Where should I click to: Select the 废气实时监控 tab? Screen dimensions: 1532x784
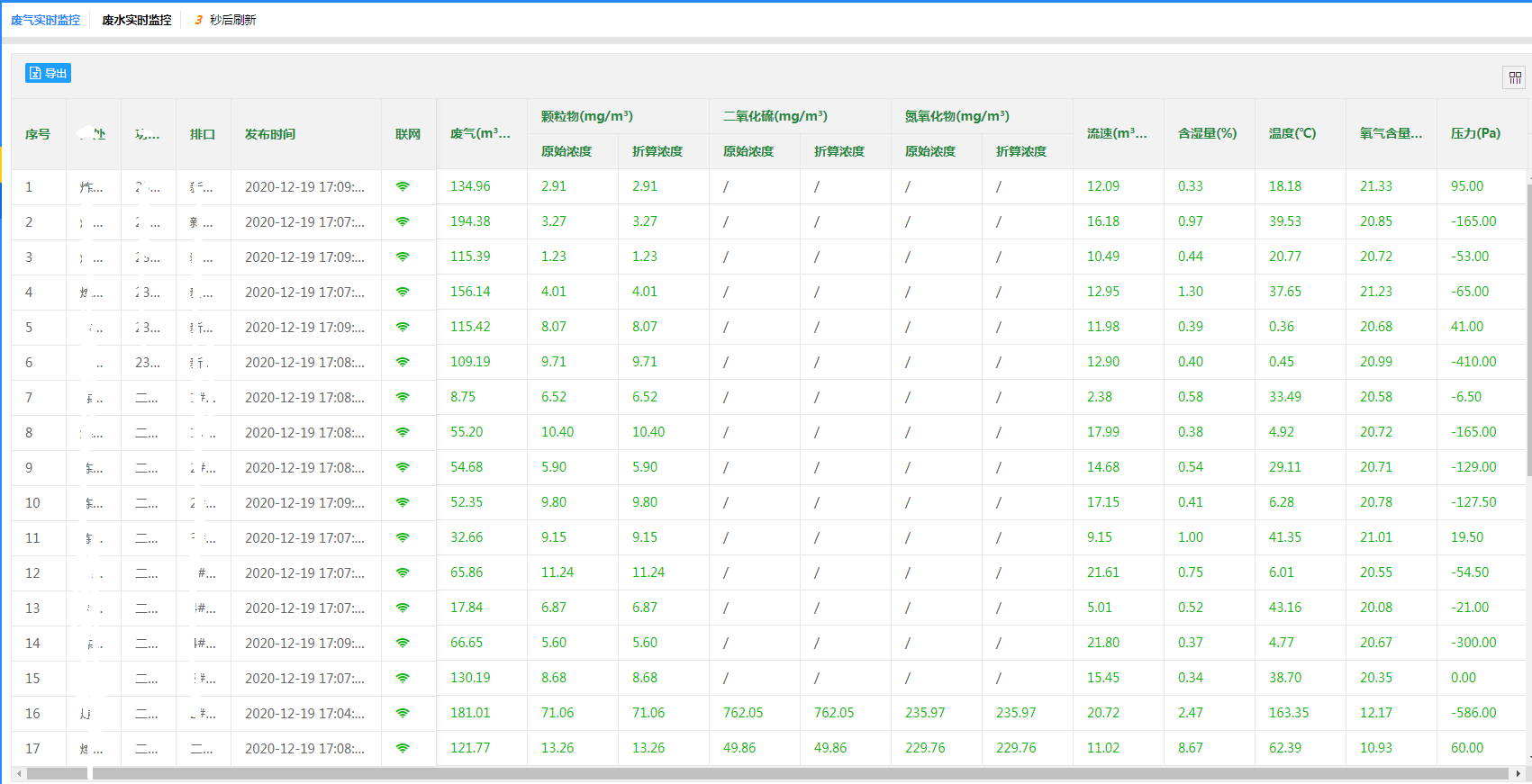coord(45,20)
